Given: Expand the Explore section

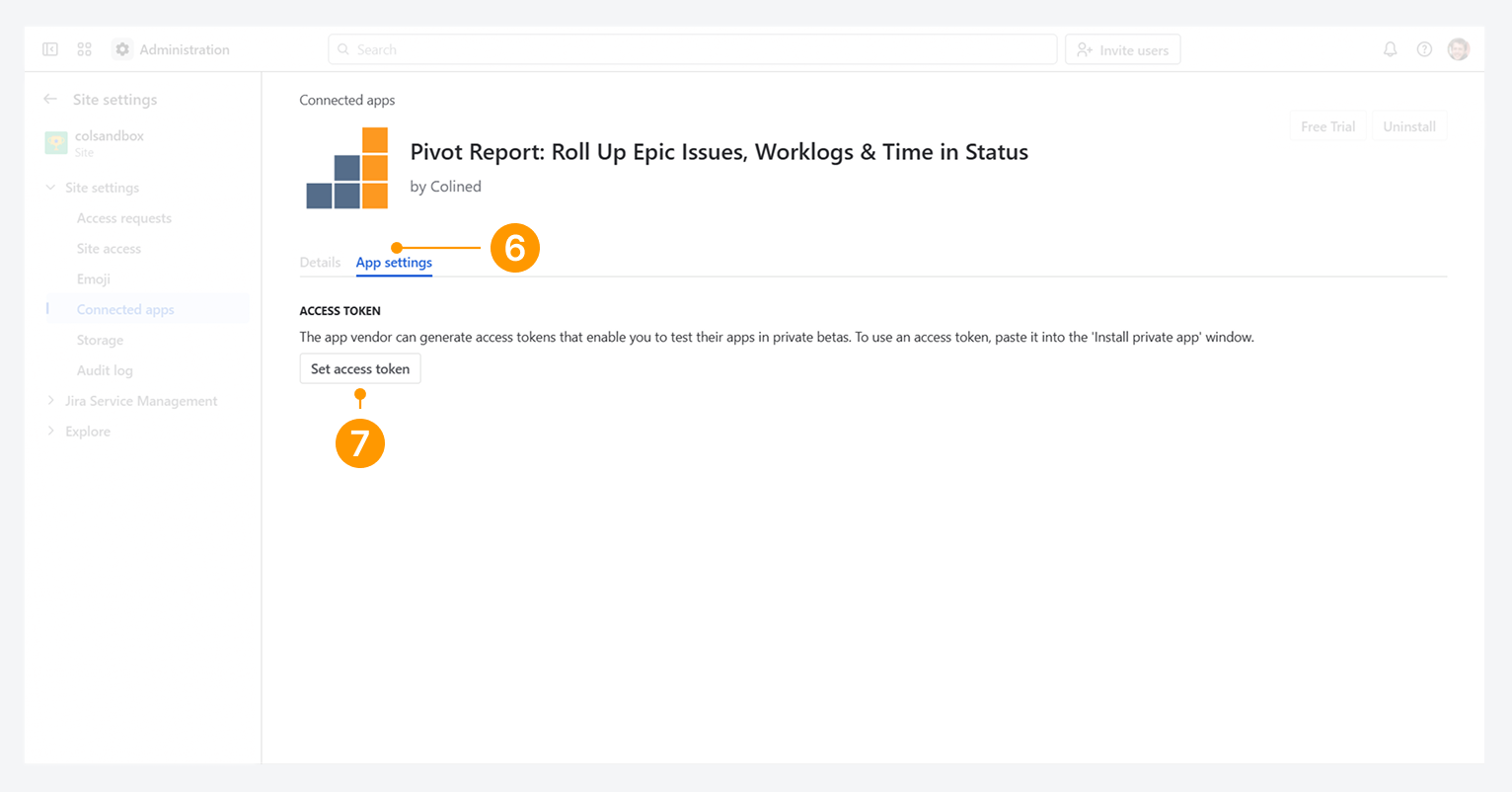Looking at the screenshot, I should coord(50,432).
